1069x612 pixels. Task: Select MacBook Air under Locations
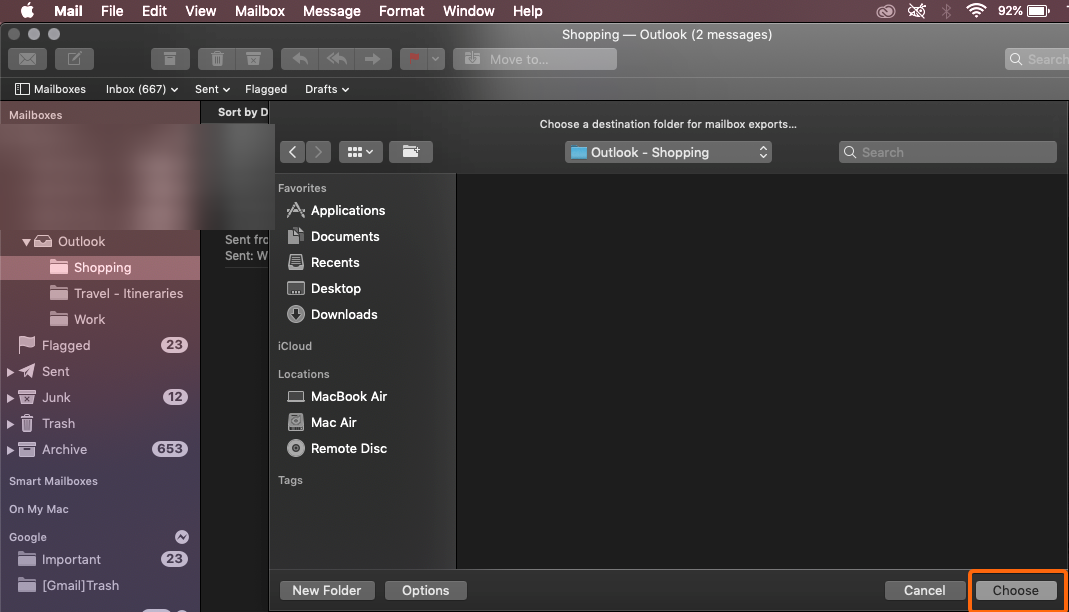(348, 397)
